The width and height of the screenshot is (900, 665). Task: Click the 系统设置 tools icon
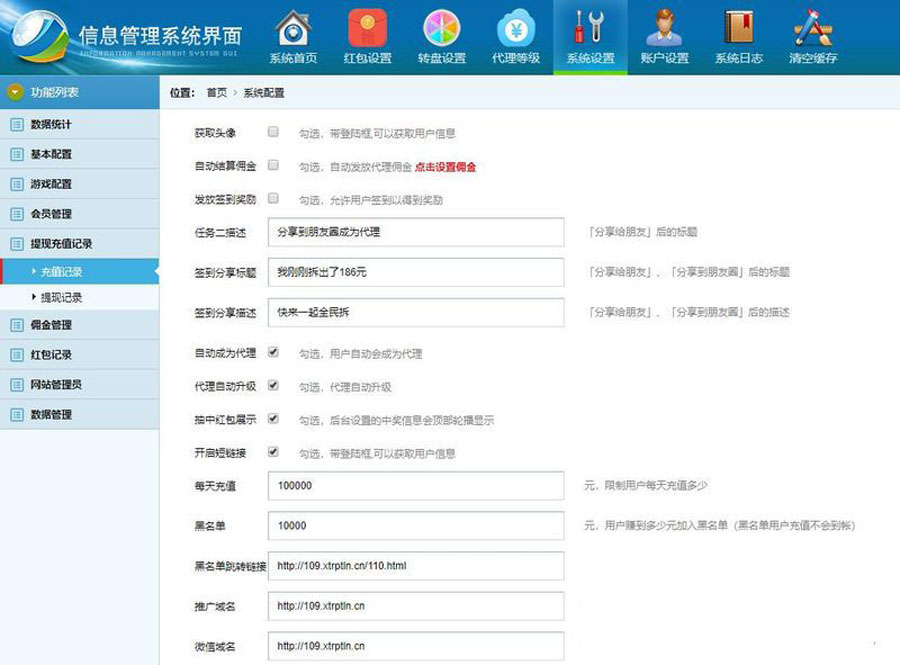click(x=590, y=28)
